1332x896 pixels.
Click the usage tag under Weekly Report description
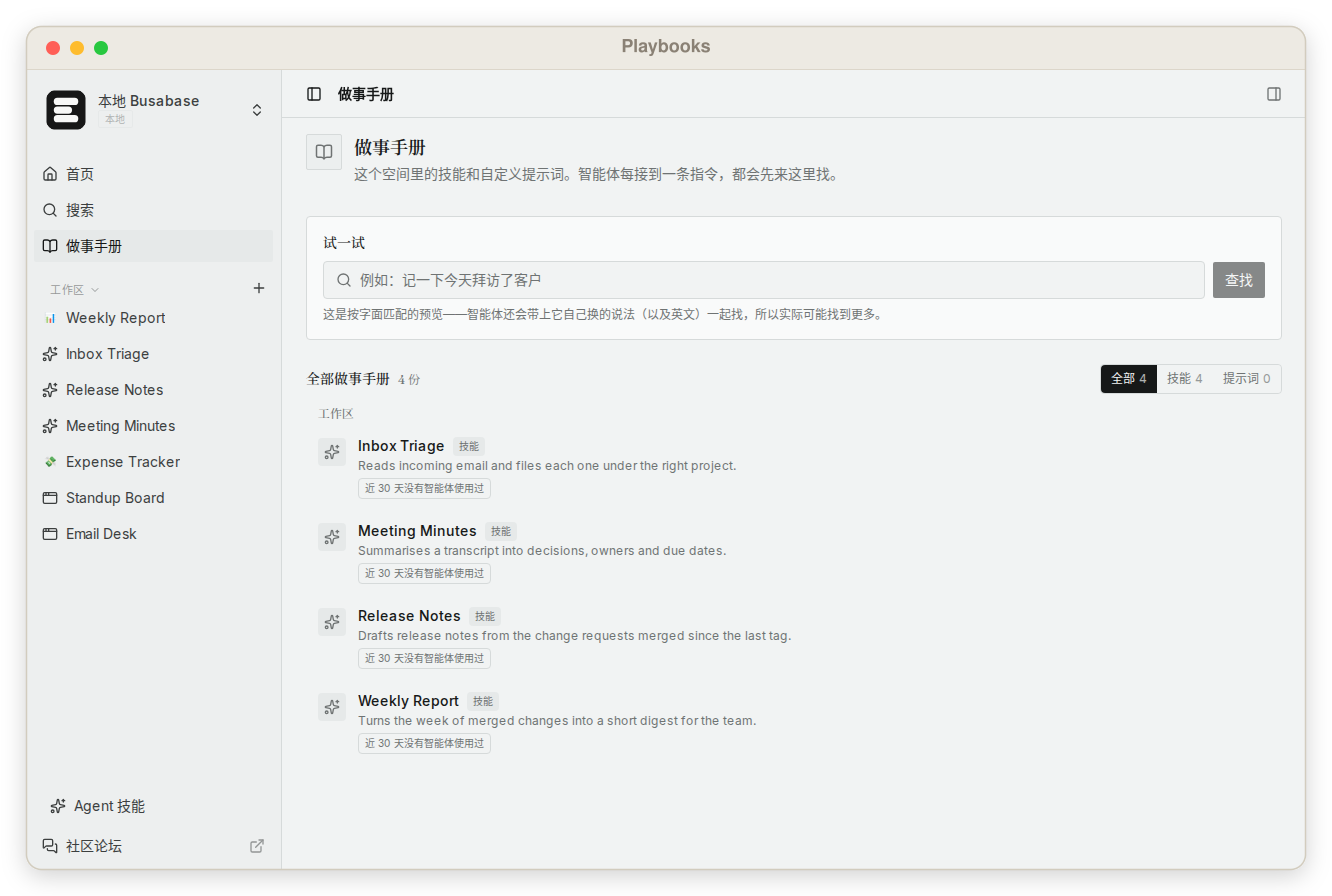point(424,743)
